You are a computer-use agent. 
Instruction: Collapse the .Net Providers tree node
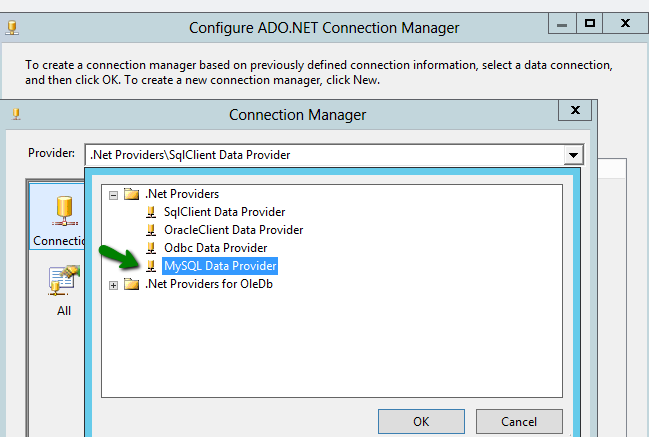(114, 194)
